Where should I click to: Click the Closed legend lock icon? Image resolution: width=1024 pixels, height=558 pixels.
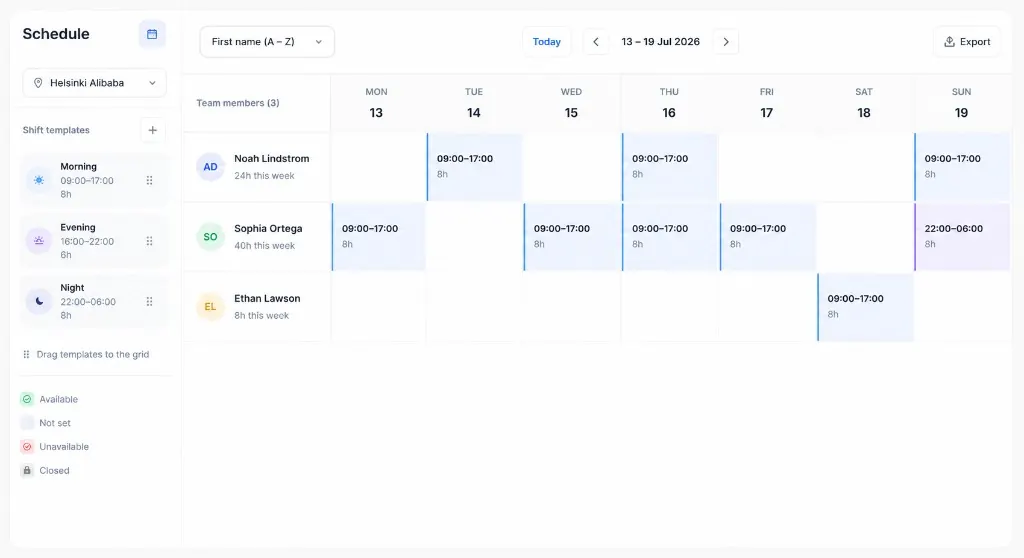click(x=27, y=470)
